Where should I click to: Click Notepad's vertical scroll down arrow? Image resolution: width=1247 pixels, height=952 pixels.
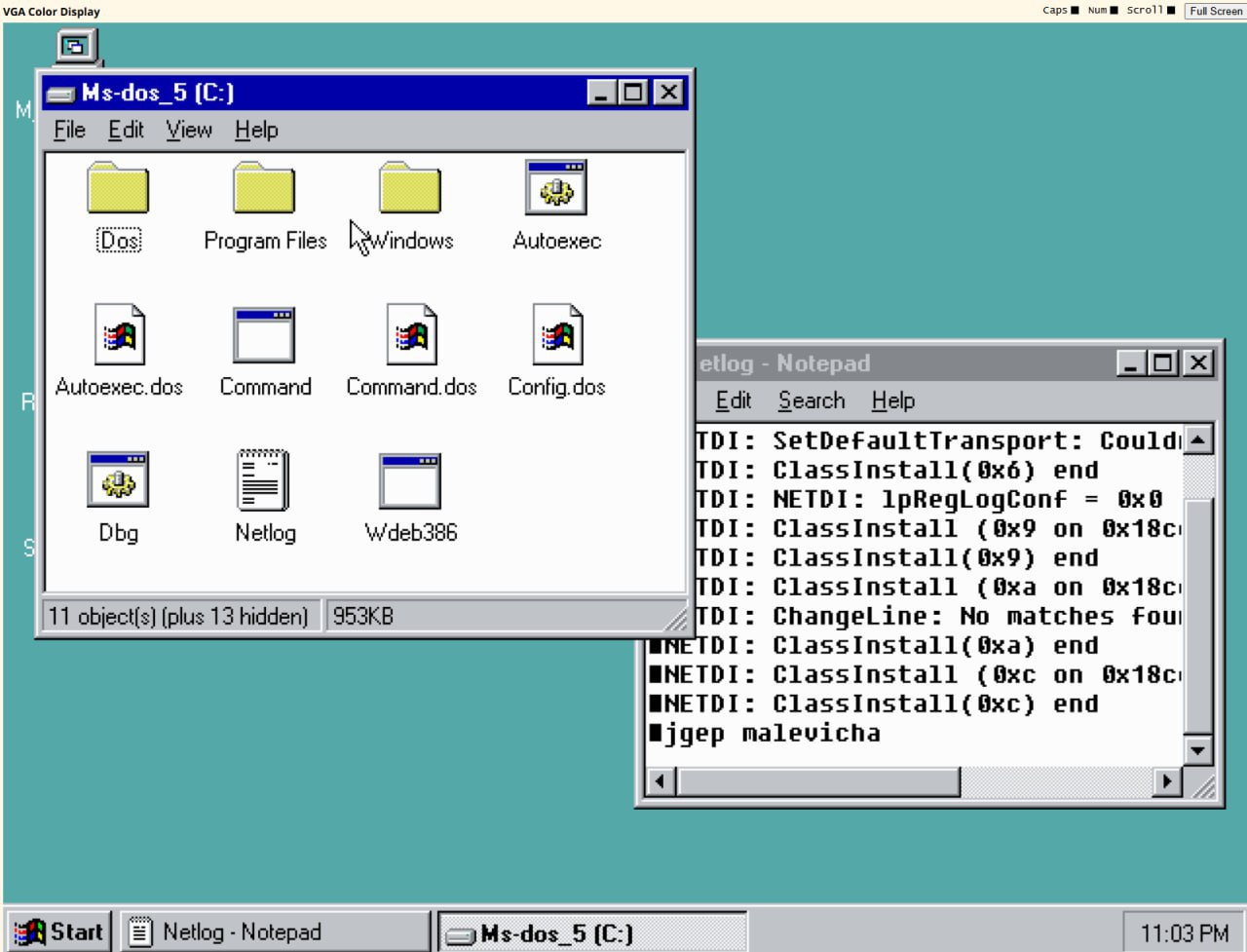click(x=1197, y=750)
